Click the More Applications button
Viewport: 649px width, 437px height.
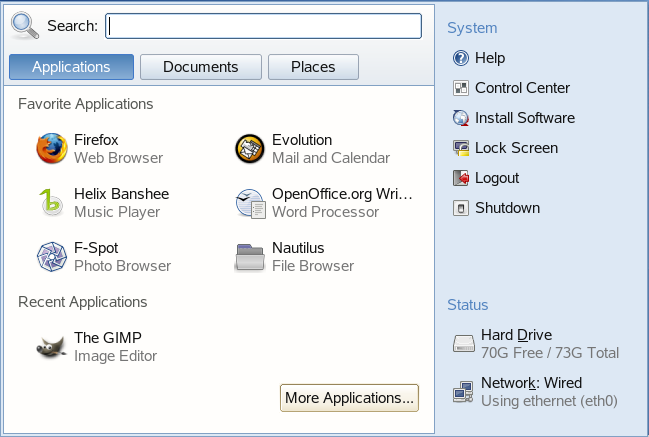coord(349,398)
